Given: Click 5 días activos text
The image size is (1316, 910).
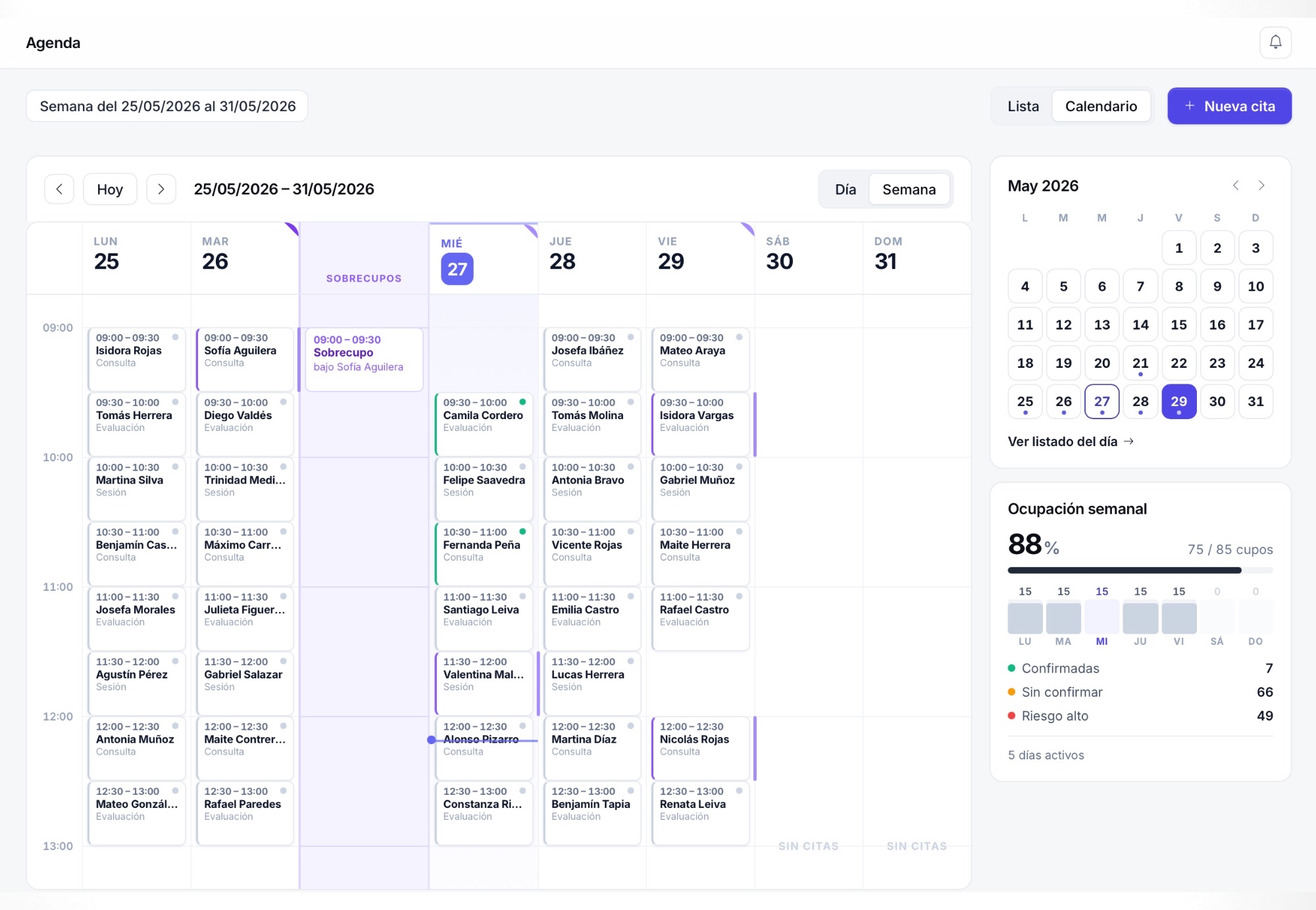Looking at the screenshot, I should pyautogui.click(x=1046, y=755).
